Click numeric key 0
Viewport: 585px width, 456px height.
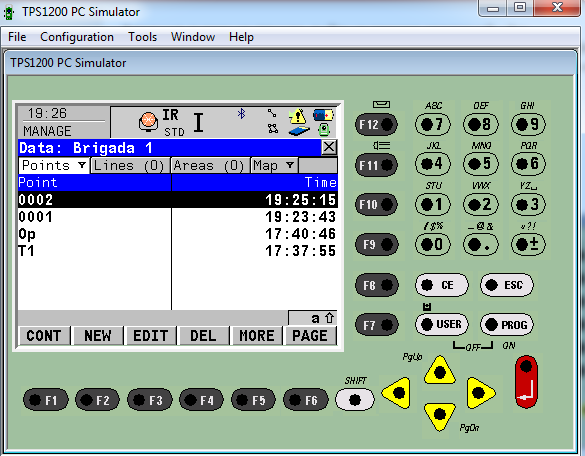(x=433, y=244)
